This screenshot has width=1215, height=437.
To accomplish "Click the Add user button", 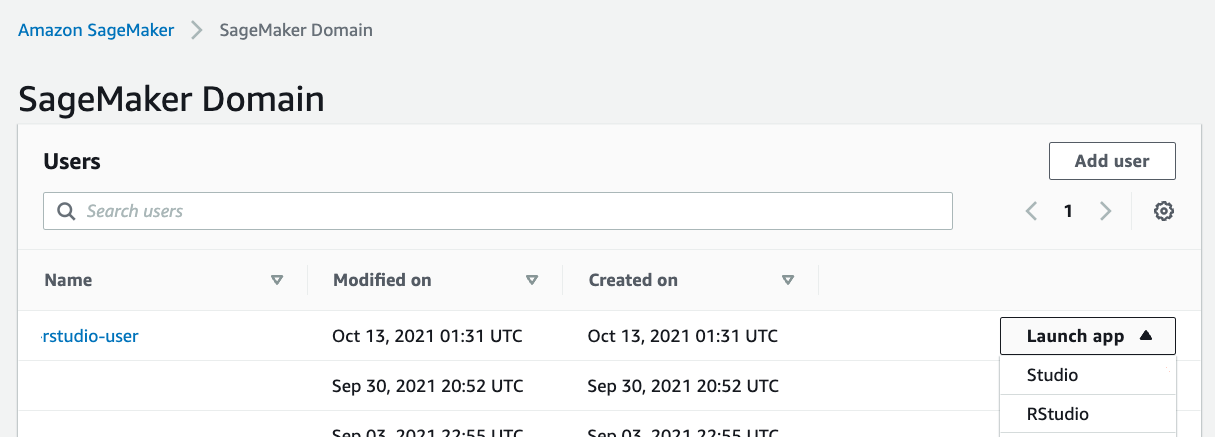I will point(1112,161).
